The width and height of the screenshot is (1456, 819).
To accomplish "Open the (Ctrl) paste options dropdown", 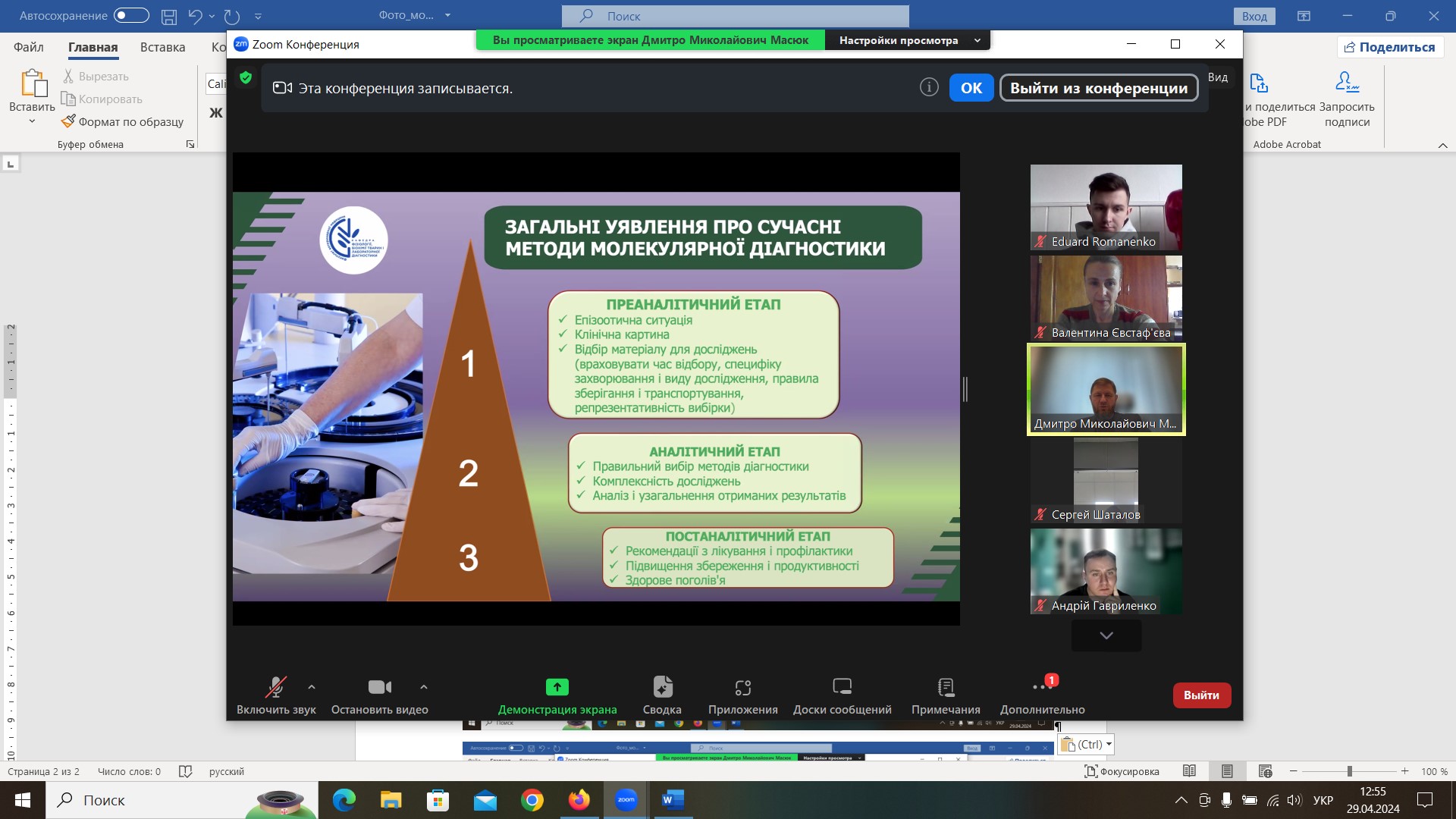I will (x=1086, y=745).
